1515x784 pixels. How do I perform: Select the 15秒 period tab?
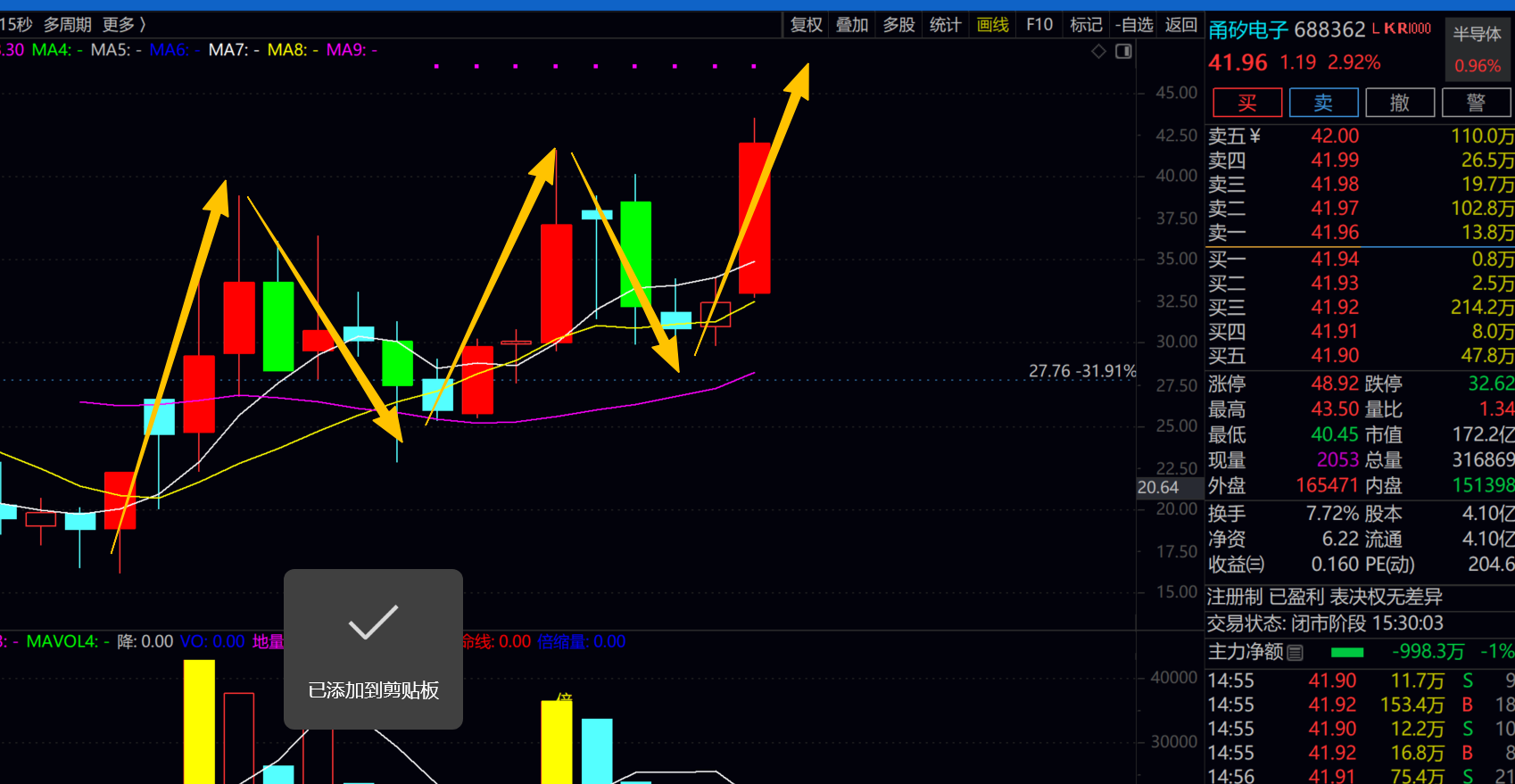point(15,25)
